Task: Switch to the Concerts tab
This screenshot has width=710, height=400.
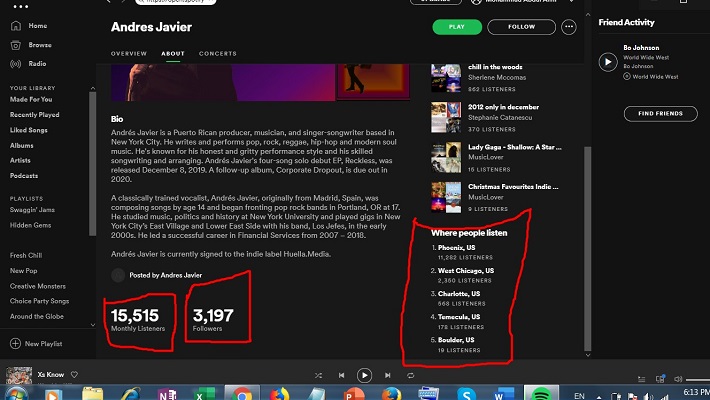Action: click(217, 53)
